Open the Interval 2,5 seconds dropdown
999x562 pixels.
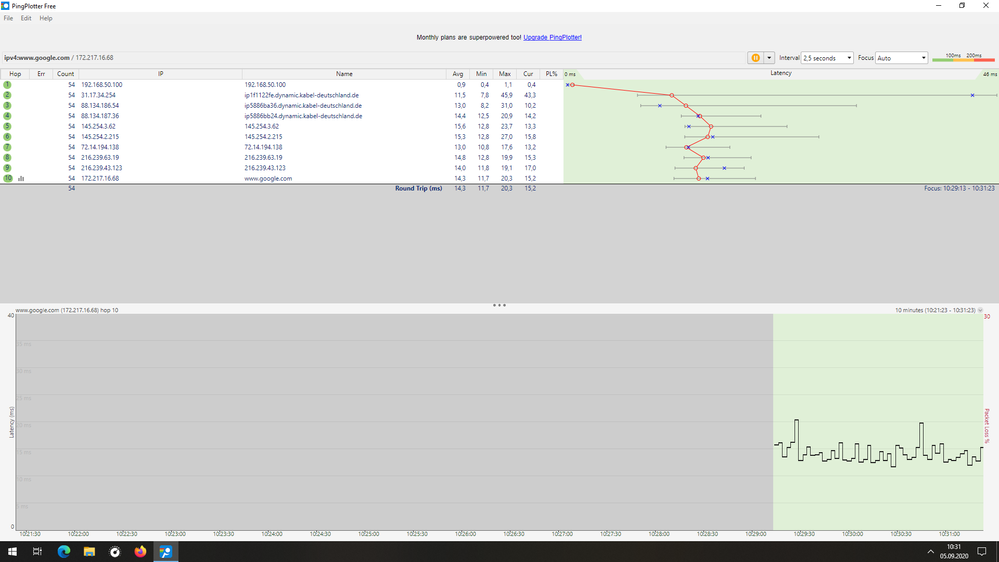tap(827, 58)
